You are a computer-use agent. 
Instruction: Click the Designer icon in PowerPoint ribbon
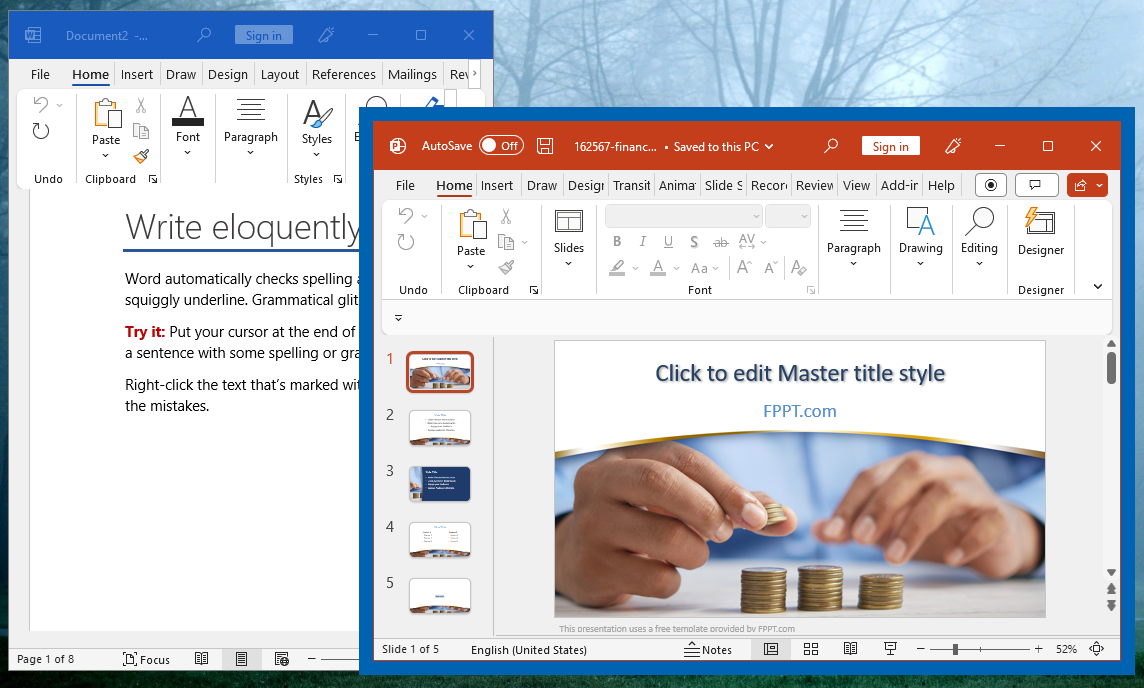click(1040, 221)
